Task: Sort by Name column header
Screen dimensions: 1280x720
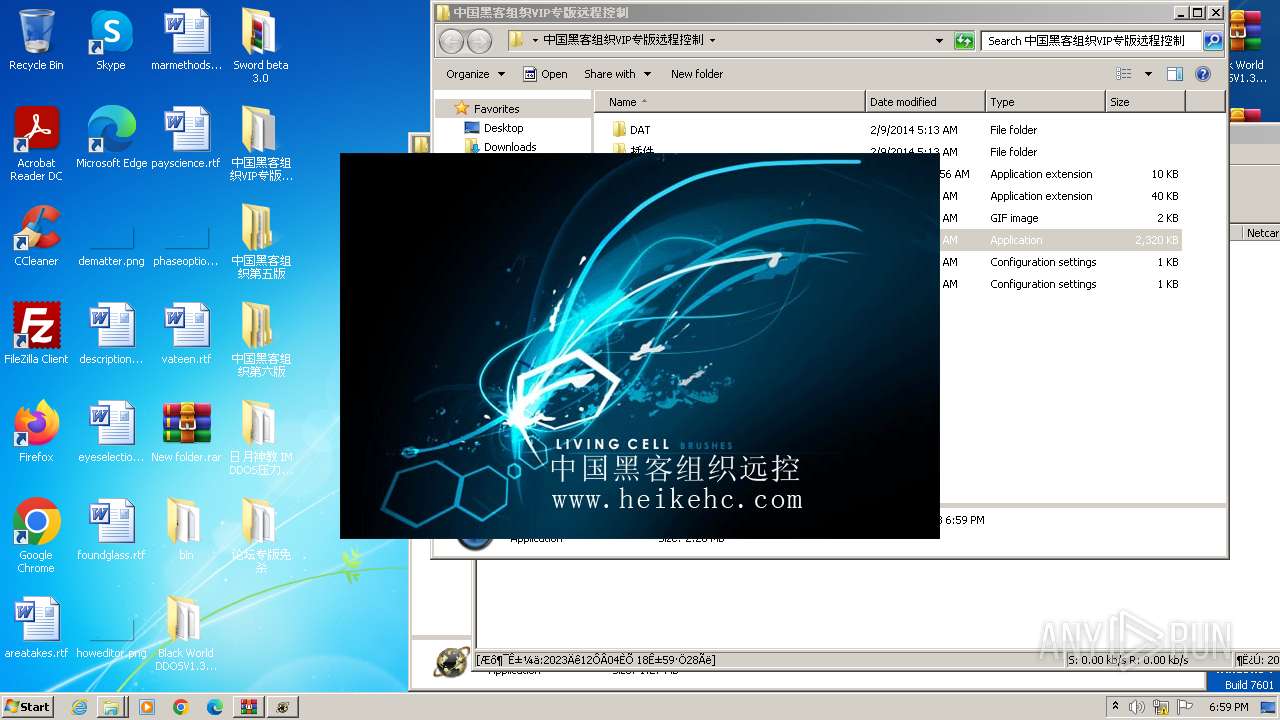Action: click(x=729, y=102)
